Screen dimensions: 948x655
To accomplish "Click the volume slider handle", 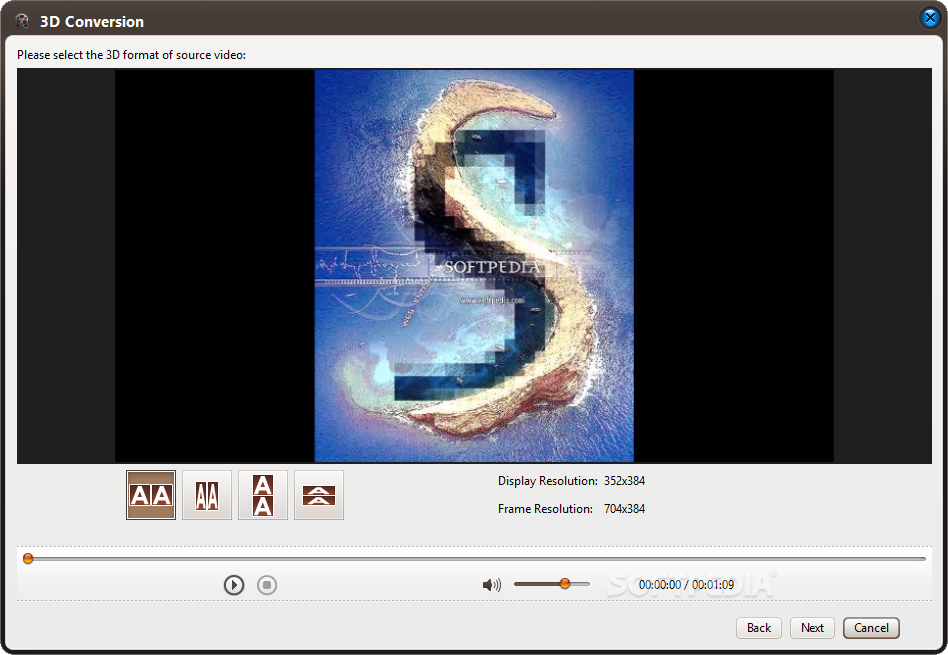I will tap(565, 584).
